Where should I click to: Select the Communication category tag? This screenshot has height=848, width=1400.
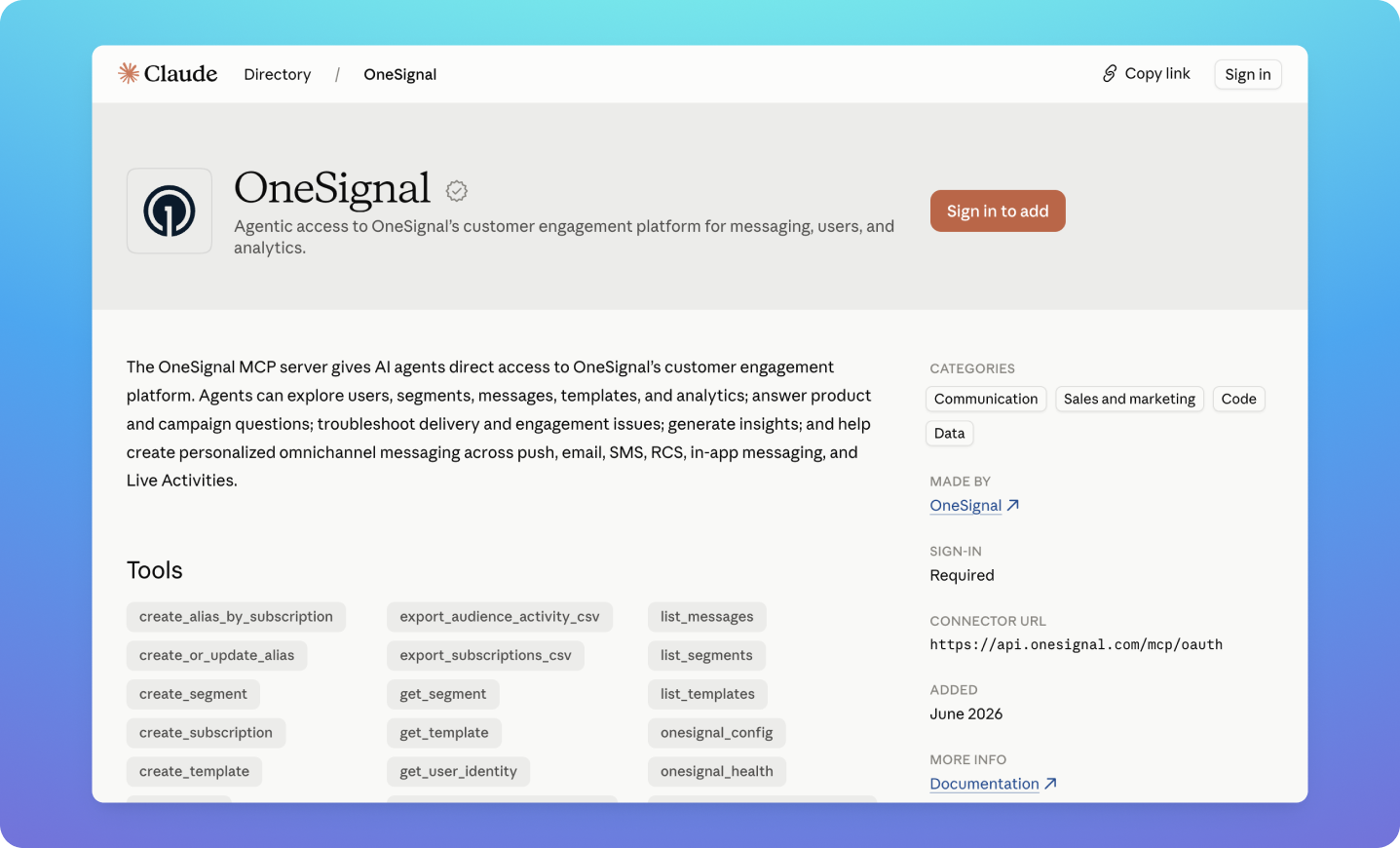pyautogui.click(x=986, y=399)
